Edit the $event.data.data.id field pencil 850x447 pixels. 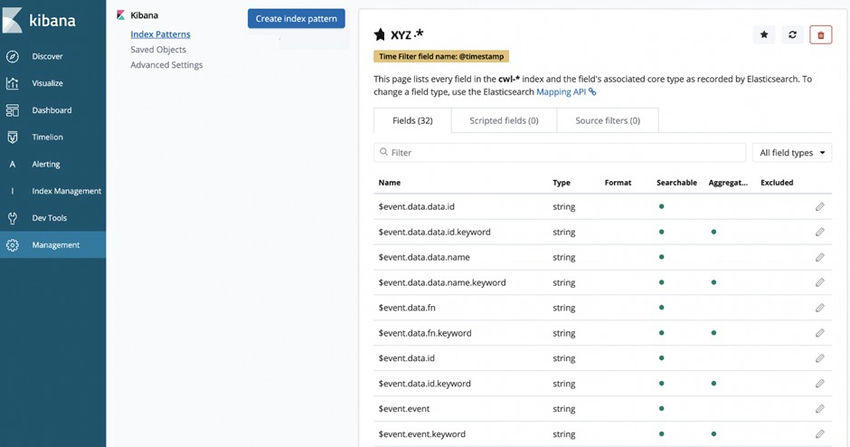point(820,206)
